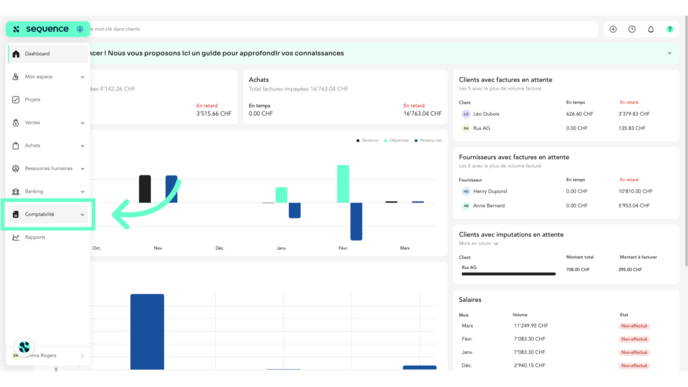
Task: Click the Mon espace person icon
Action: (16, 77)
